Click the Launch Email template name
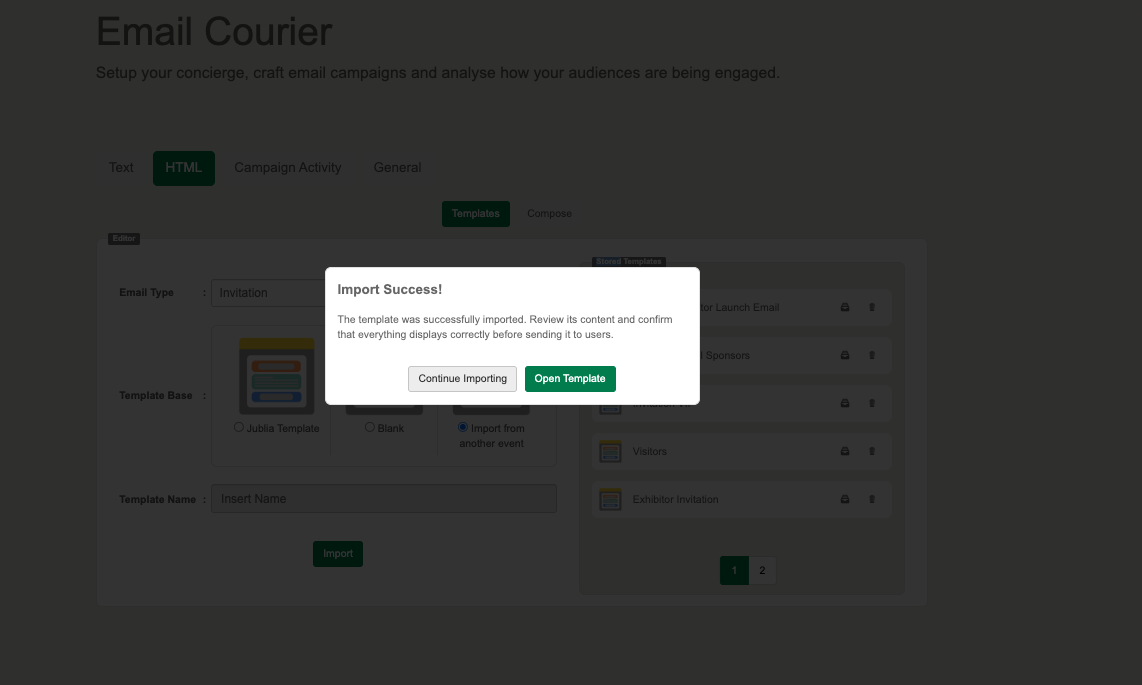Image resolution: width=1142 pixels, height=685 pixels. [x=739, y=307]
